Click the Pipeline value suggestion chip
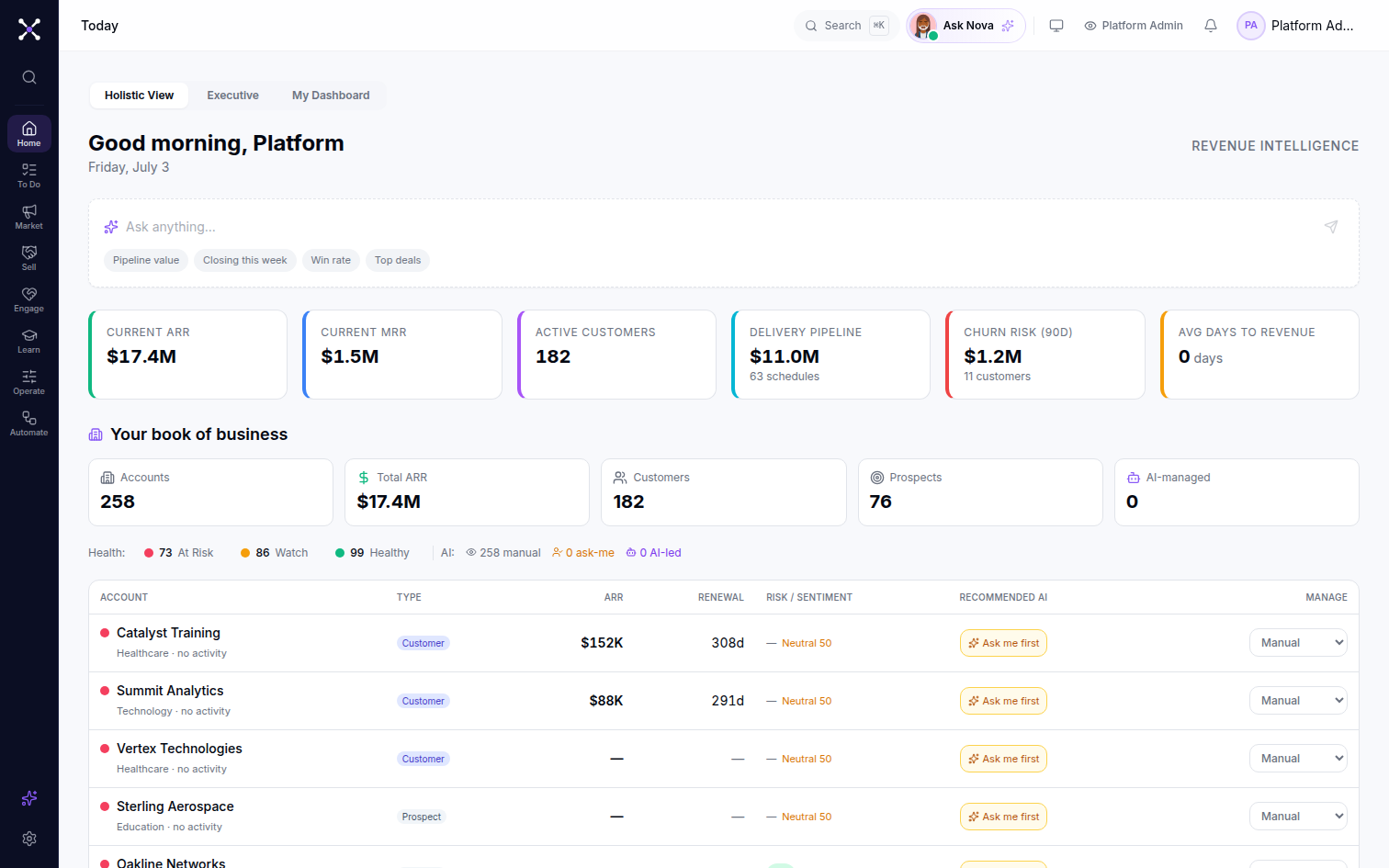Viewport: 1389px width, 868px height. coord(146,260)
